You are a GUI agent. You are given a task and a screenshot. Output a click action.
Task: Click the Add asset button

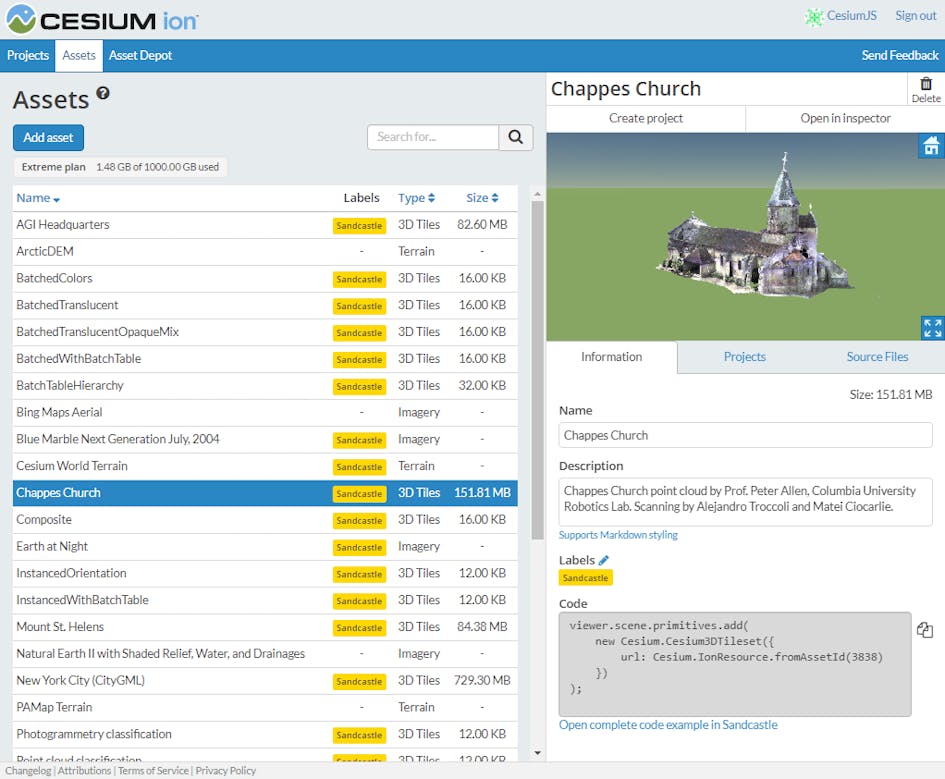(x=48, y=137)
